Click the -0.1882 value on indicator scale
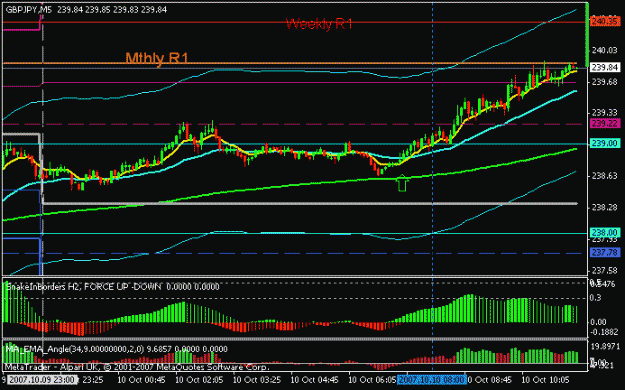Screen dimensions: 625x390 coord(605,332)
